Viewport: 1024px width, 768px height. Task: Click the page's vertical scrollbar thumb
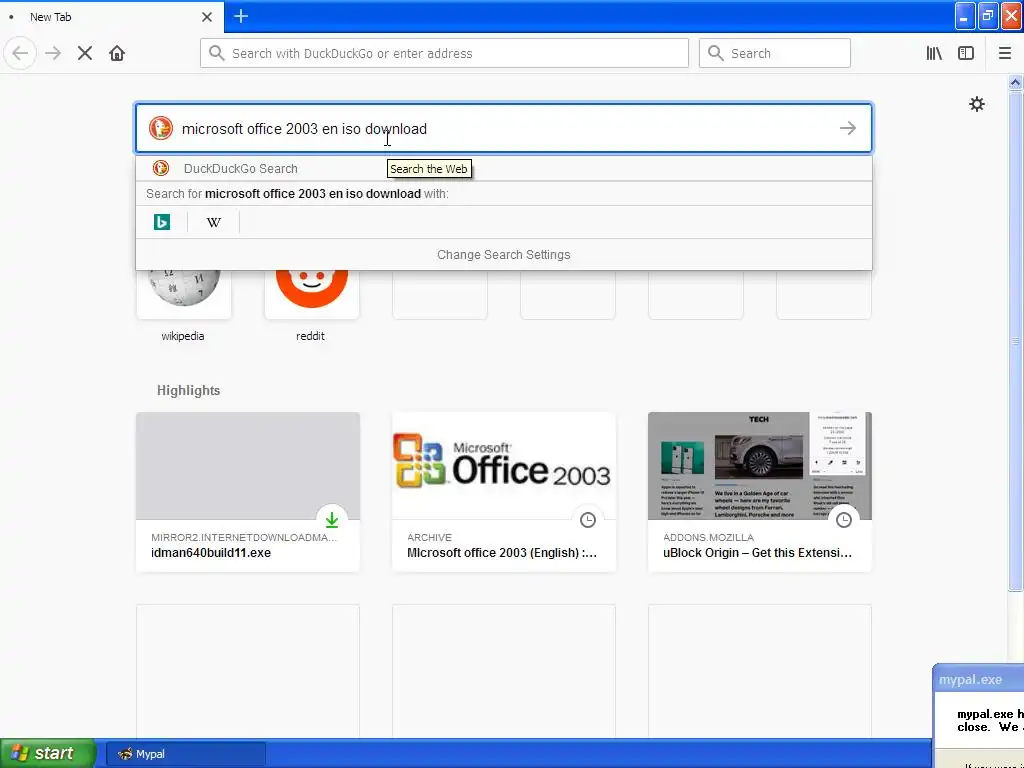[1015, 340]
